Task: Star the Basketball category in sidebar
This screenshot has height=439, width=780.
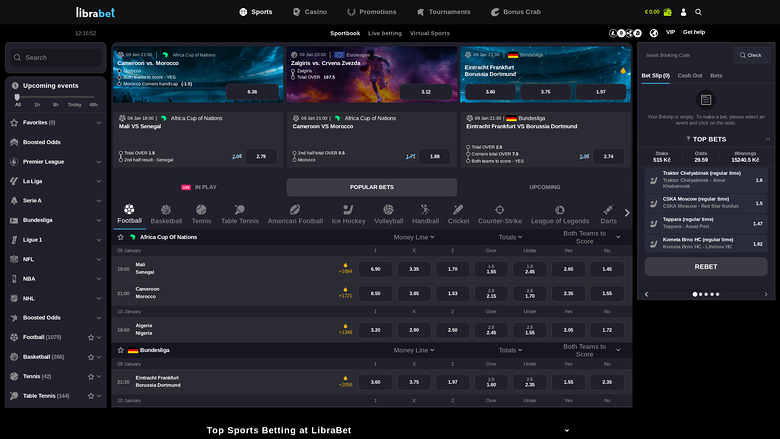Action: (x=91, y=357)
